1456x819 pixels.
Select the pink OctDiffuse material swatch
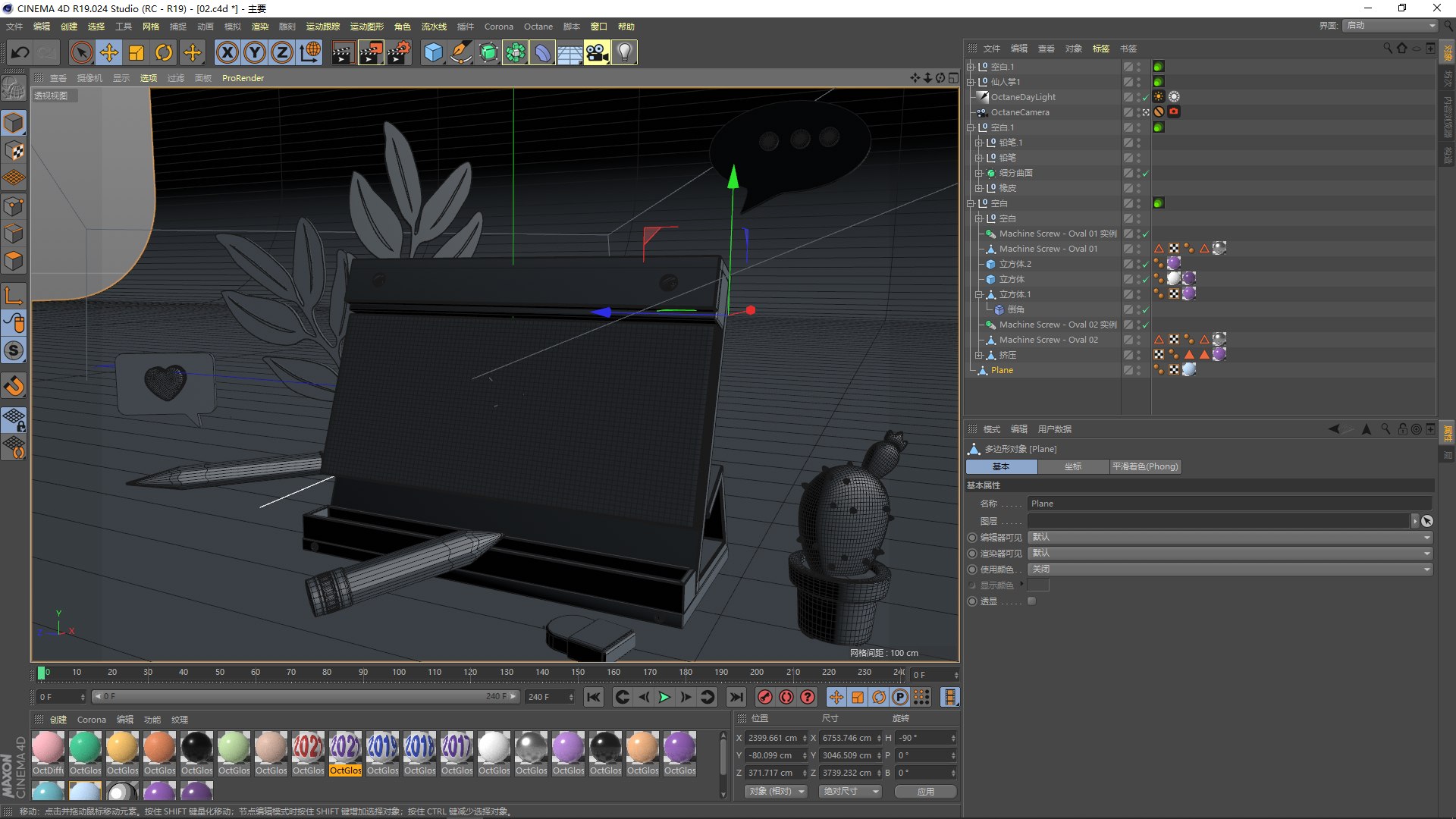[x=49, y=748]
